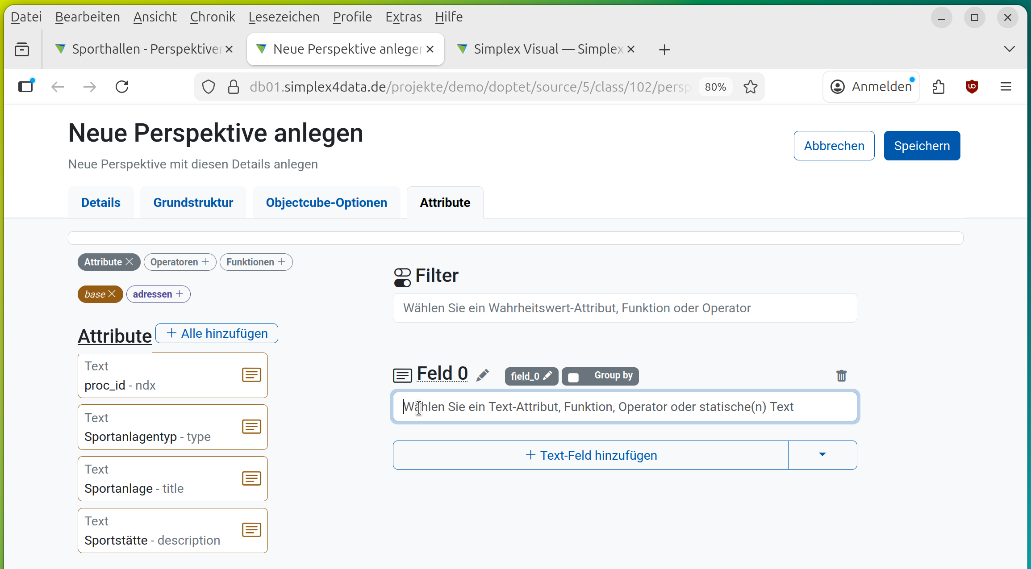Viewport: 1031px width, 569px height.
Task: Enable the Operatoren filter chip
Action: coord(180,262)
